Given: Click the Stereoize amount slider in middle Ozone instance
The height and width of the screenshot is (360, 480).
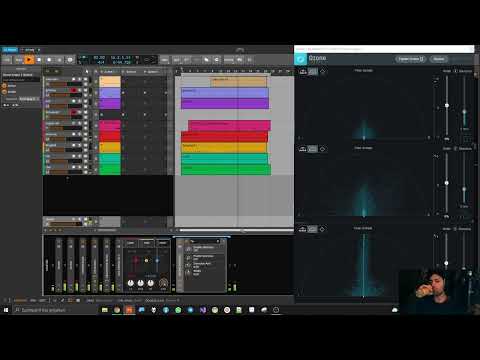Looking at the screenshot, I should [x=464, y=189].
